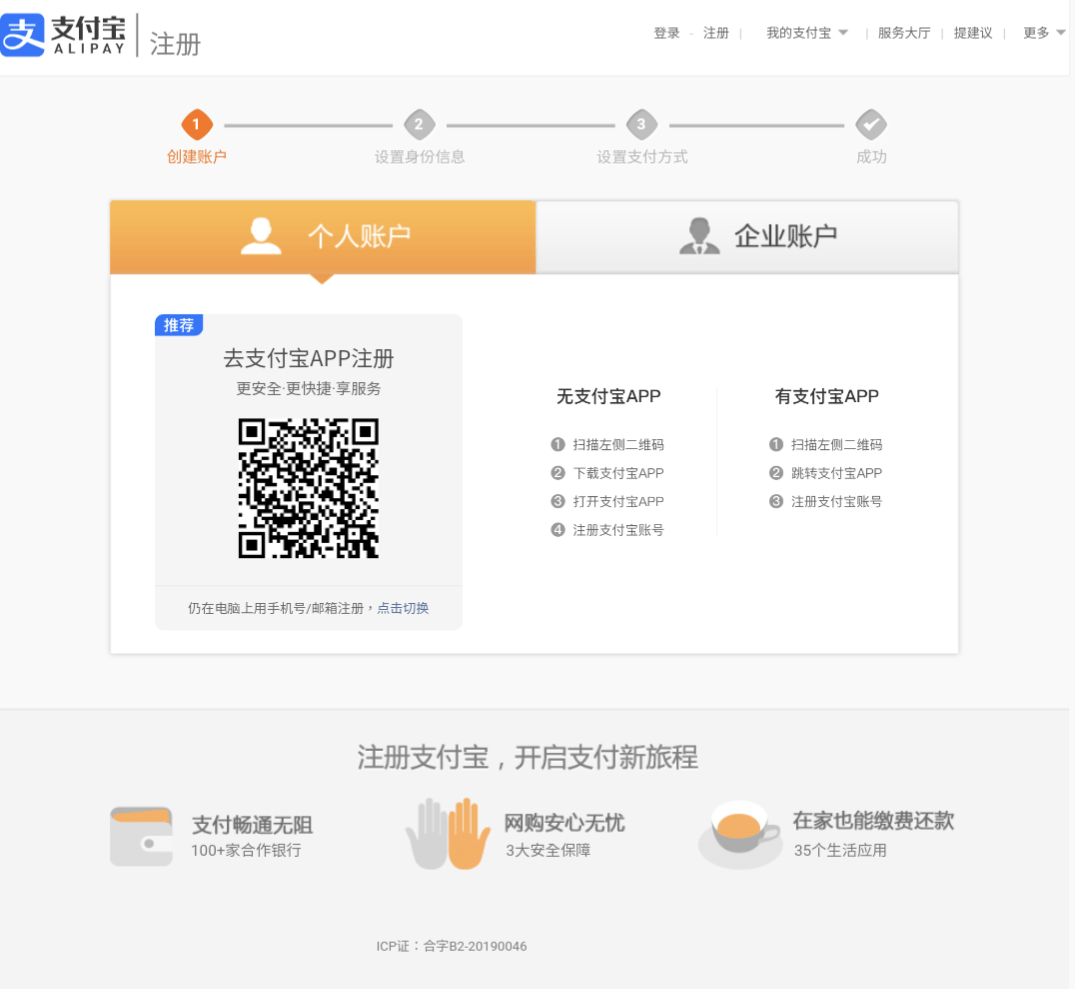Viewport: 1075px width, 989px height.
Task: Open the 更多 menu
Action: click(x=1036, y=33)
